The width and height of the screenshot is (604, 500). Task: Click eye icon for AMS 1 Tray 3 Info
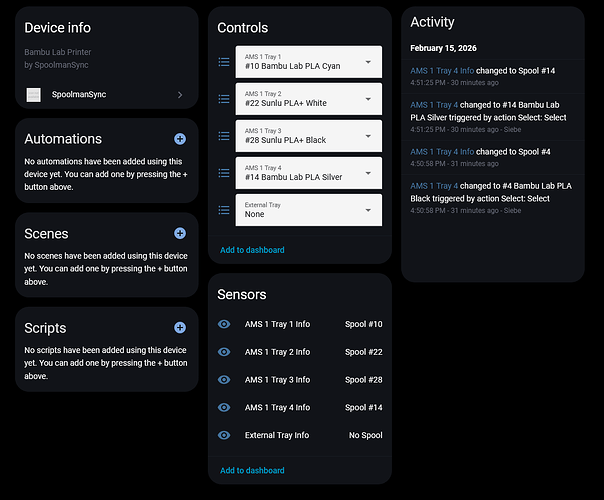click(x=224, y=380)
